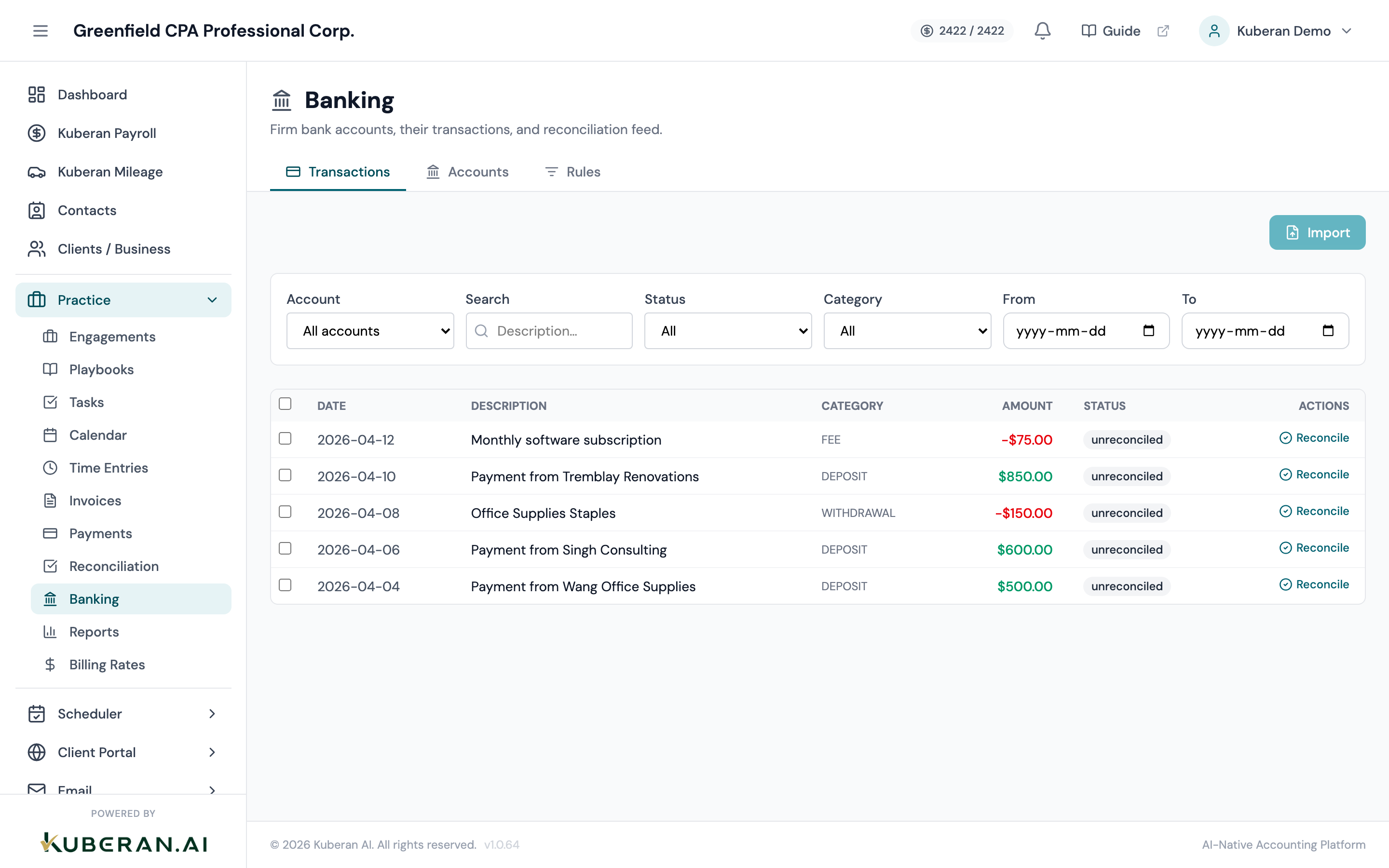Click the Reconciliation check icon
The image size is (1389, 868).
(51, 566)
